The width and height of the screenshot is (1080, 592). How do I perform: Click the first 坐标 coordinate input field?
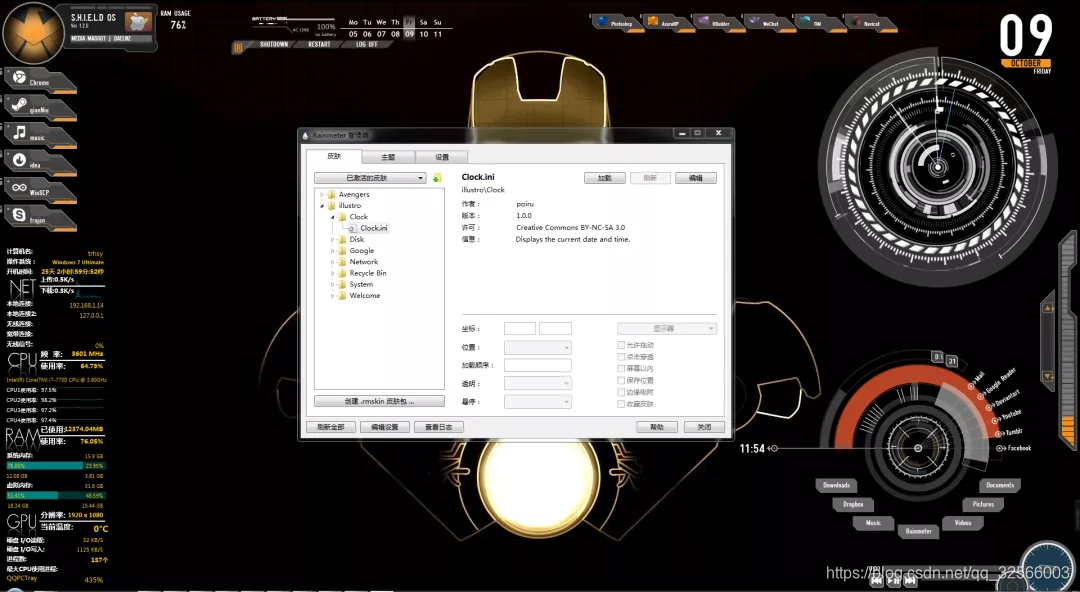tap(520, 329)
